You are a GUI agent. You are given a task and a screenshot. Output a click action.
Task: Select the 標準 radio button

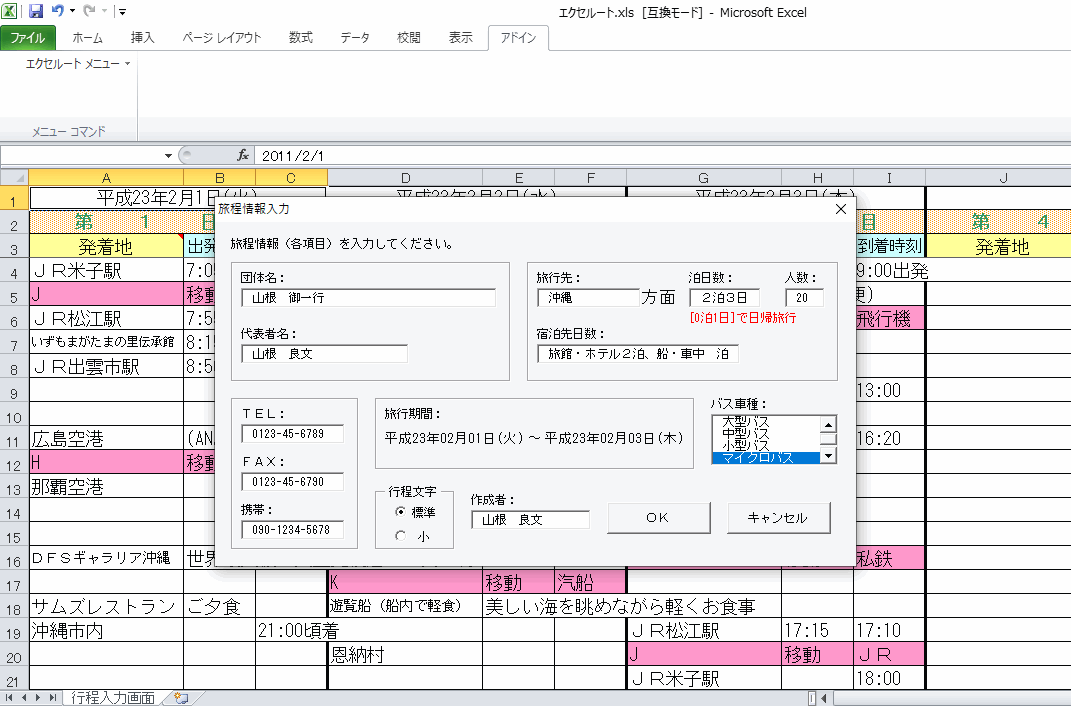400,511
